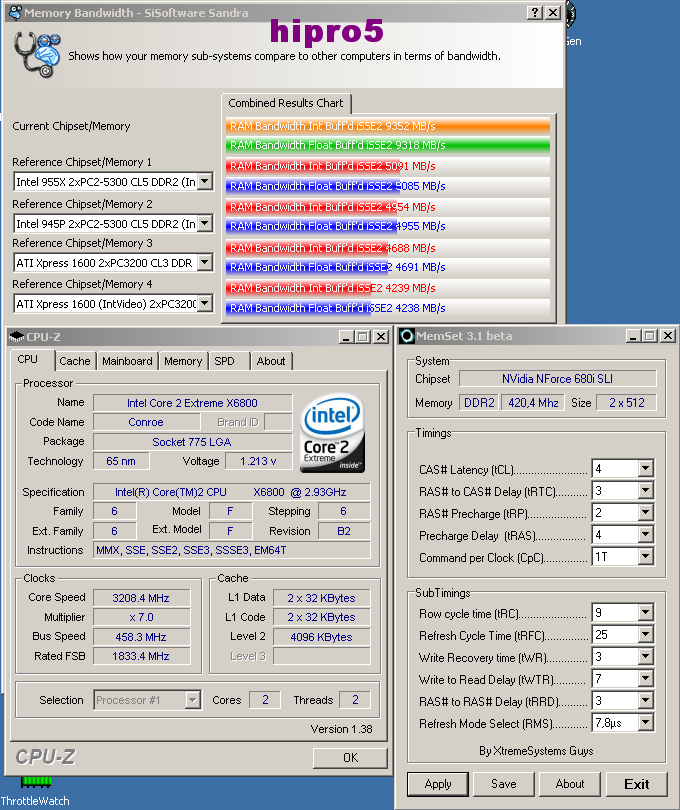Switch to CPU-Z About tab
The image size is (680, 810).
point(271,361)
